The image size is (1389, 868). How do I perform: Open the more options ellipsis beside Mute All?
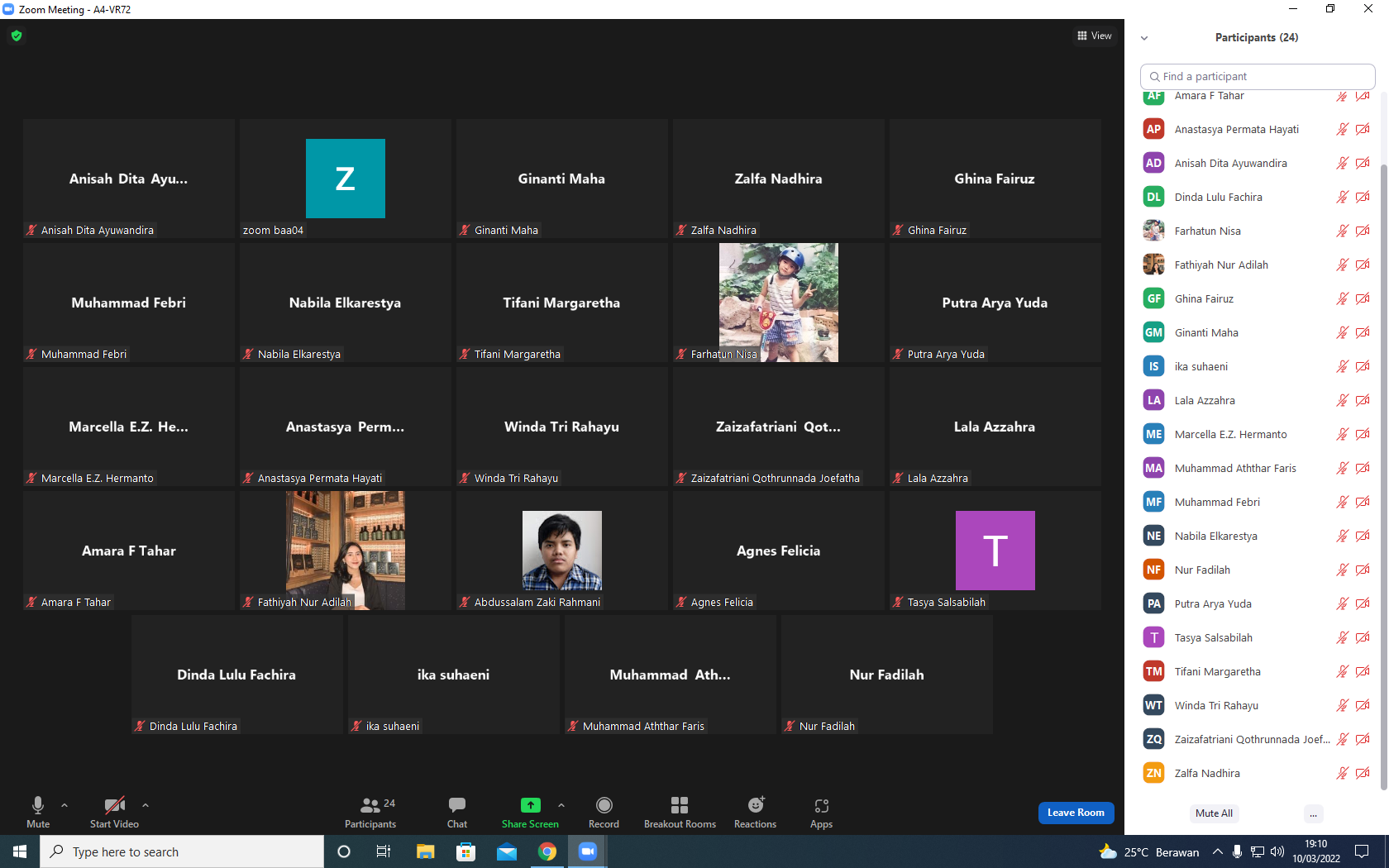pos(1313,813)
